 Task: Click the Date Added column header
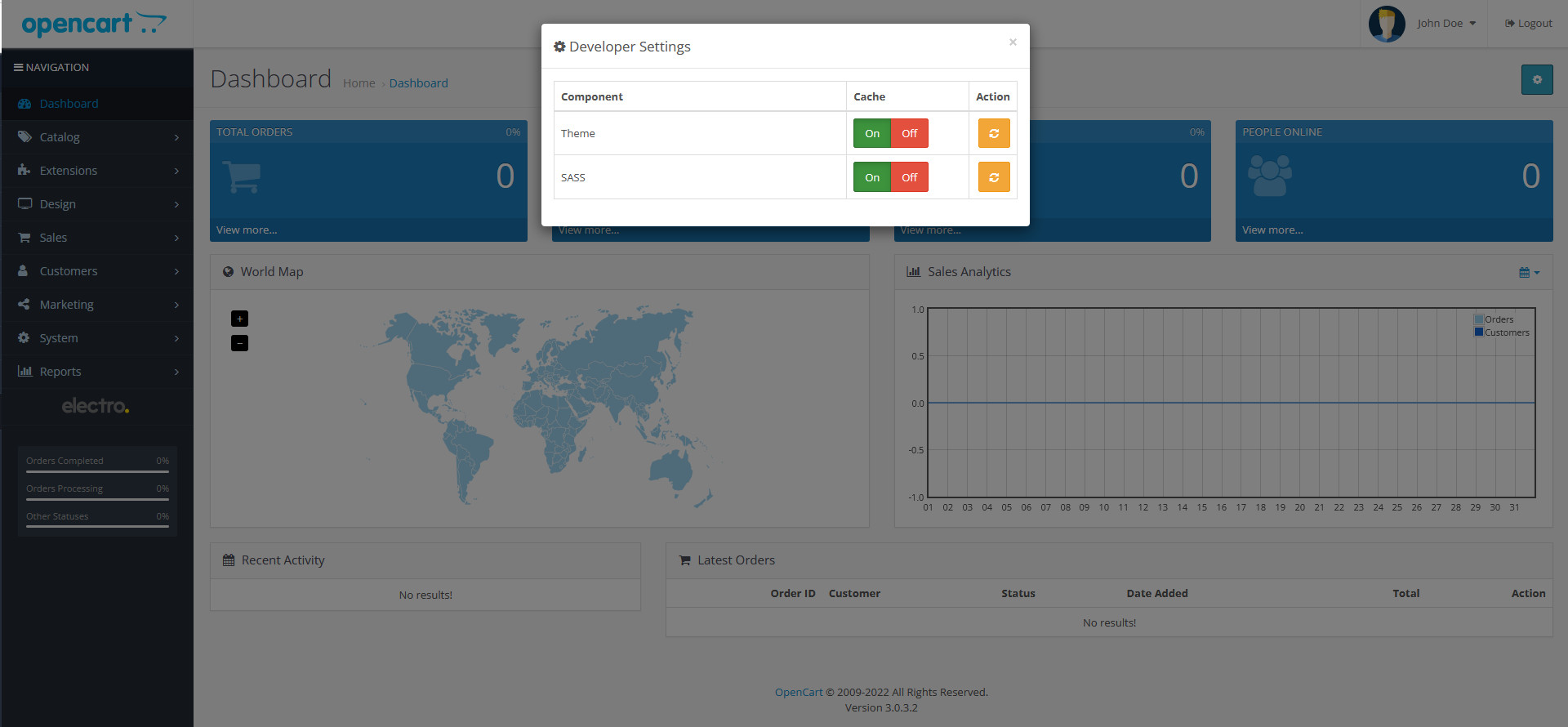(1157, 594)
